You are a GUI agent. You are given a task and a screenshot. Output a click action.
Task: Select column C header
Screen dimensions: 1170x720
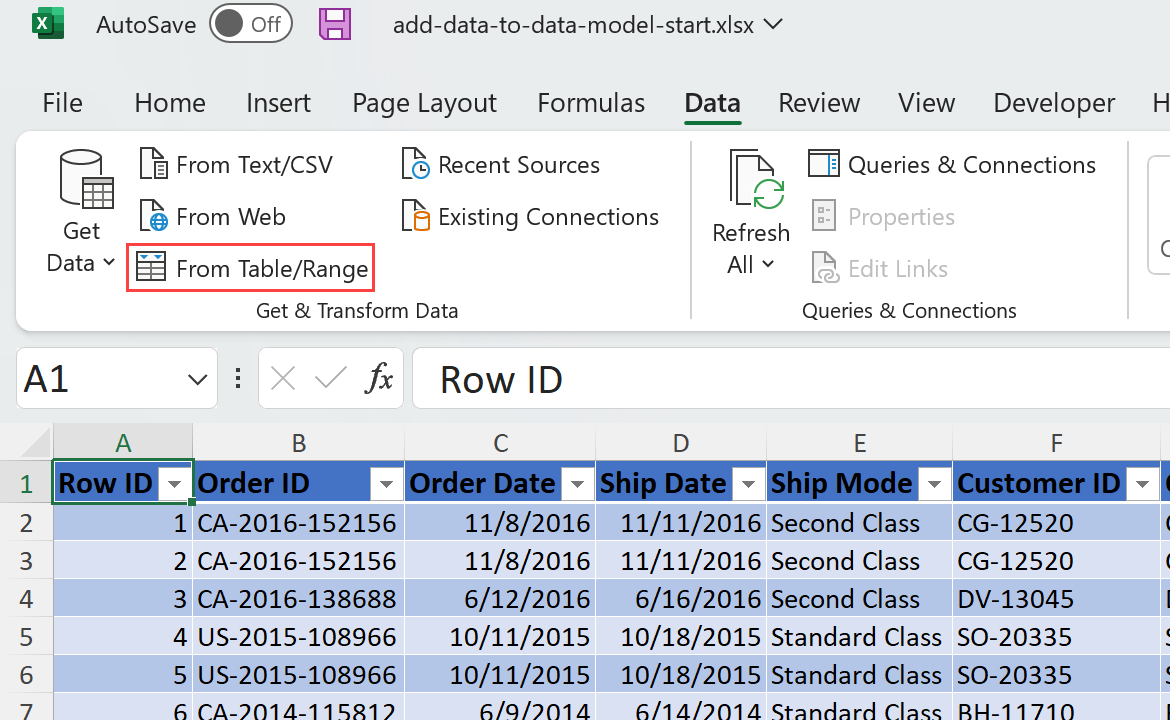500,443
